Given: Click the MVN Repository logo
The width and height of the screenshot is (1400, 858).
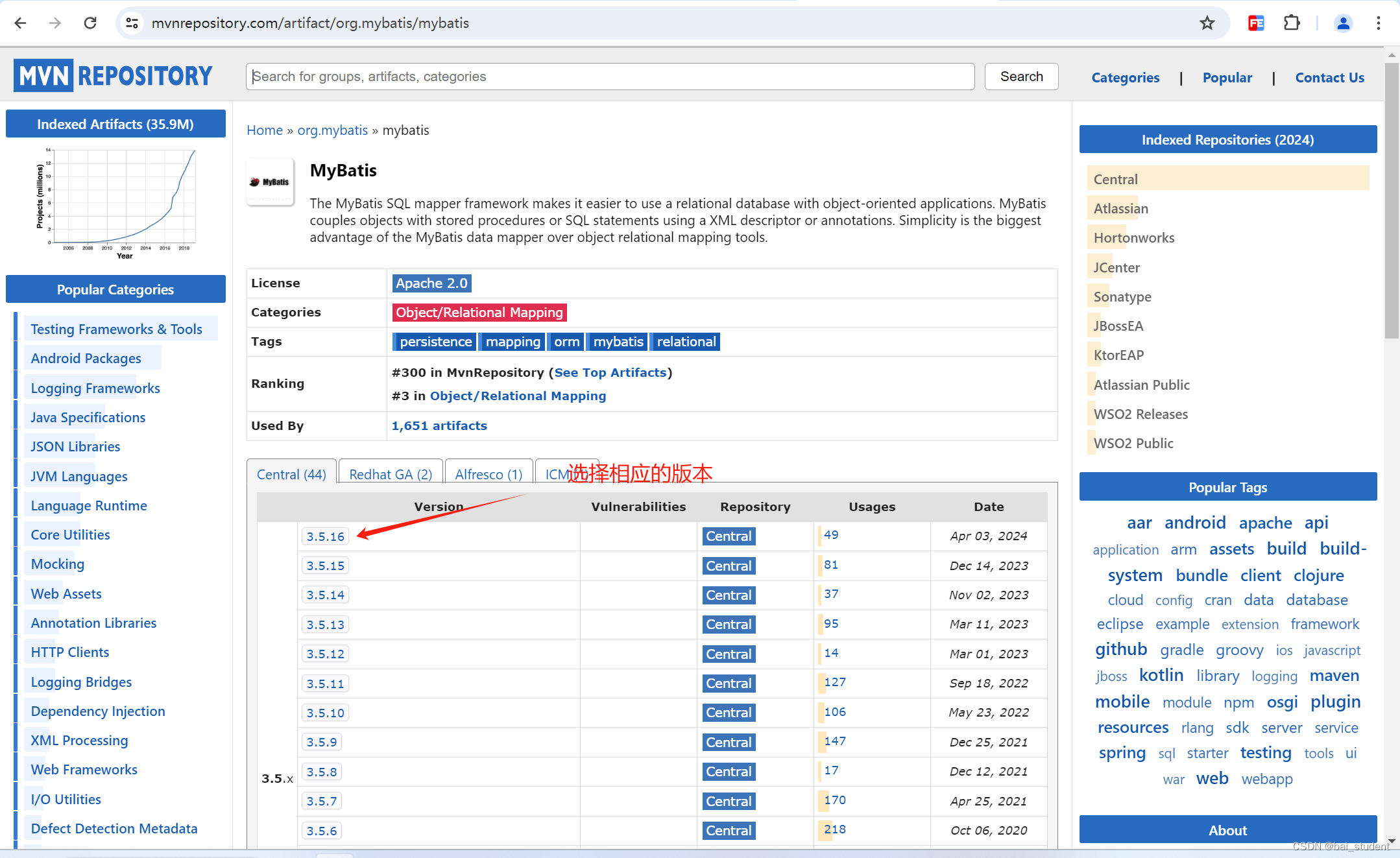Looking at the screenshot, I should (x=113, y=76).
